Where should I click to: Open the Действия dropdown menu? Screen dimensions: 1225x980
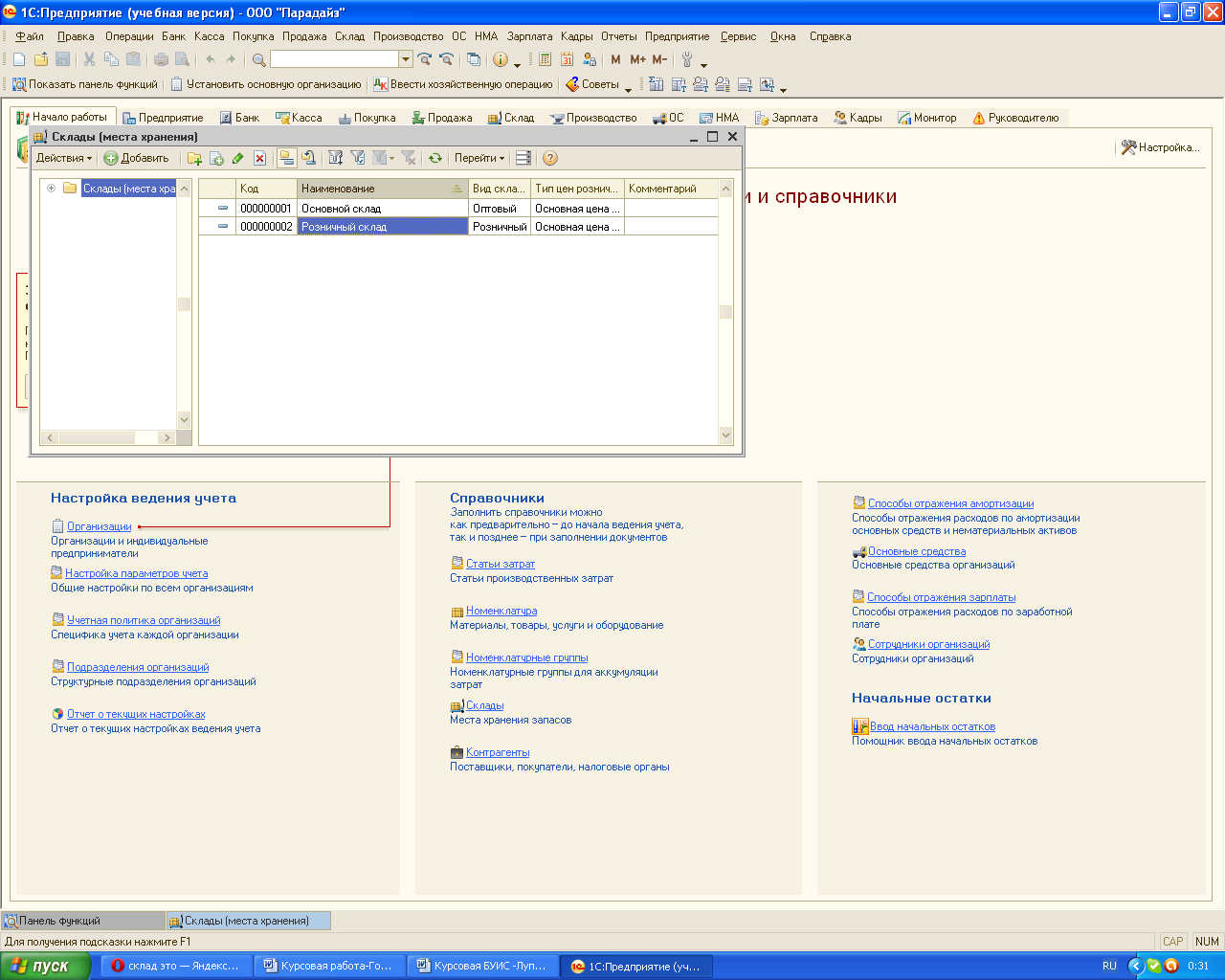64,159
